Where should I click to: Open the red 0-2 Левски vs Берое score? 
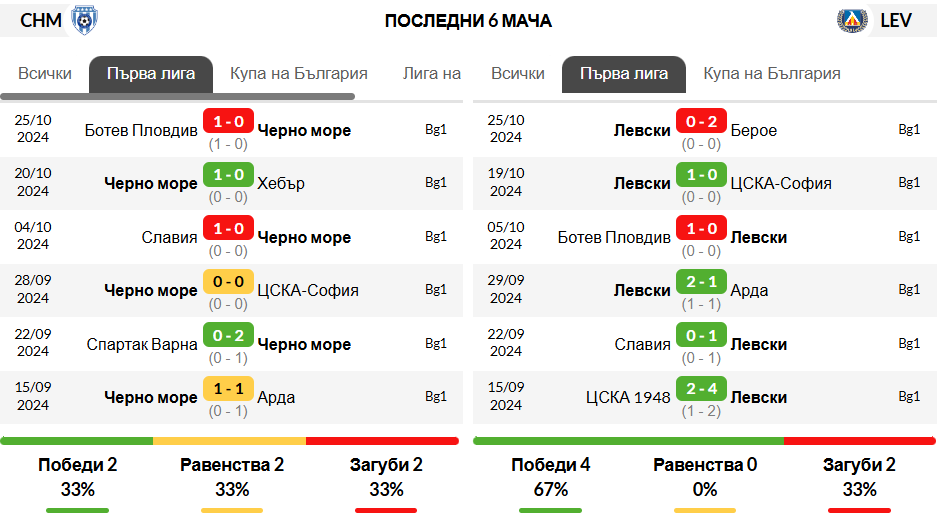point(701,121)
